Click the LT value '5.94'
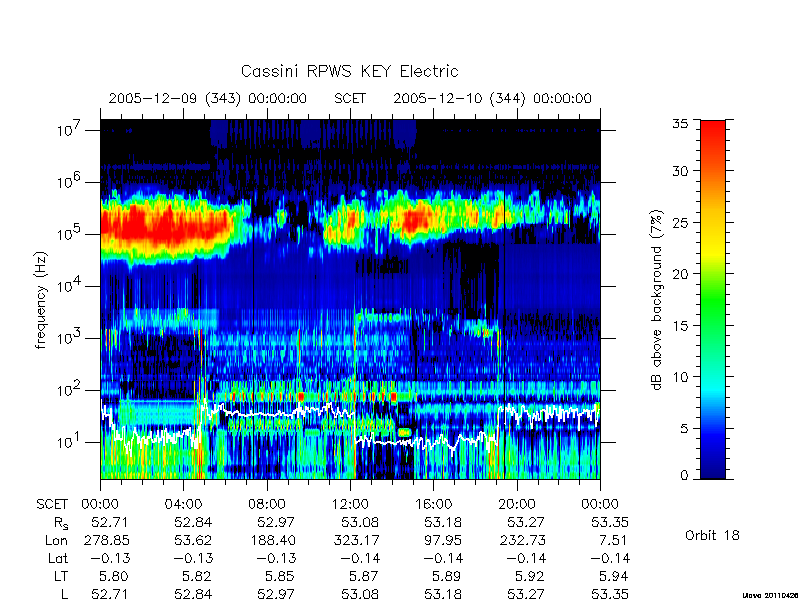Screen dimensions: 800x600 pos(613,577)
